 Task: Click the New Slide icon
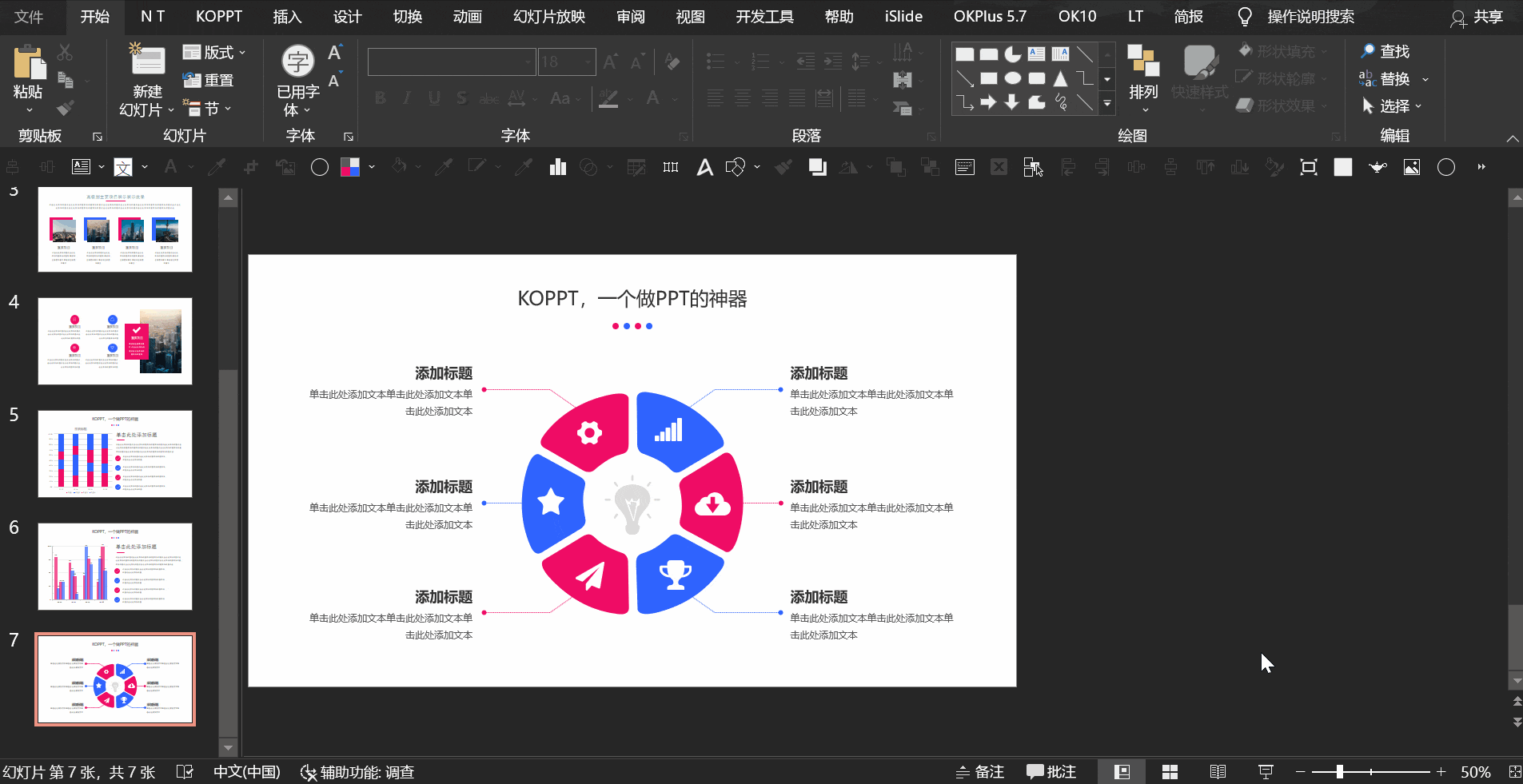coord(147,62)
